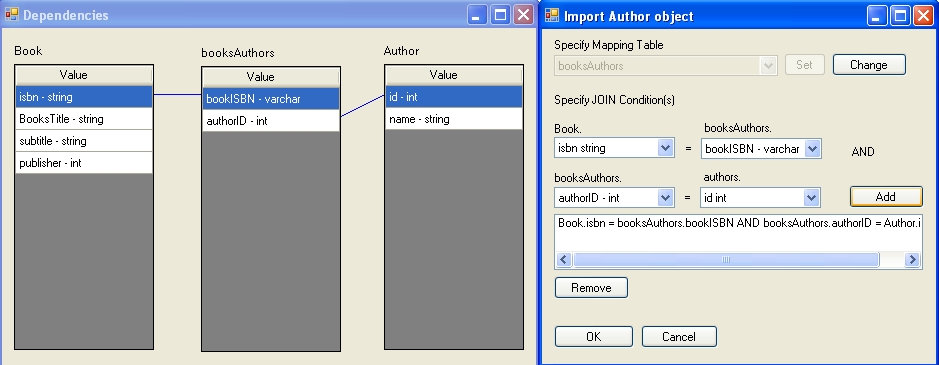Select the join condition text in the list box
This screenshot has width=939, height=365.
point(739,223)
